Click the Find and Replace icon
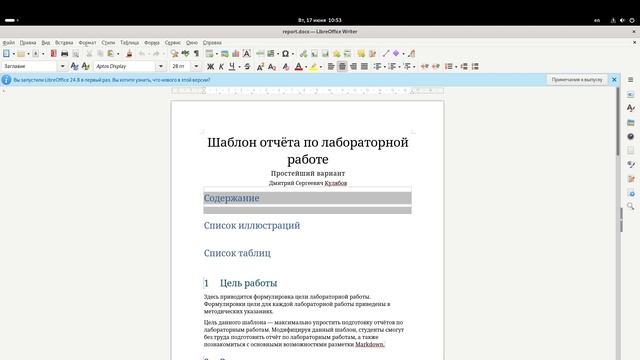 [174, 53]
